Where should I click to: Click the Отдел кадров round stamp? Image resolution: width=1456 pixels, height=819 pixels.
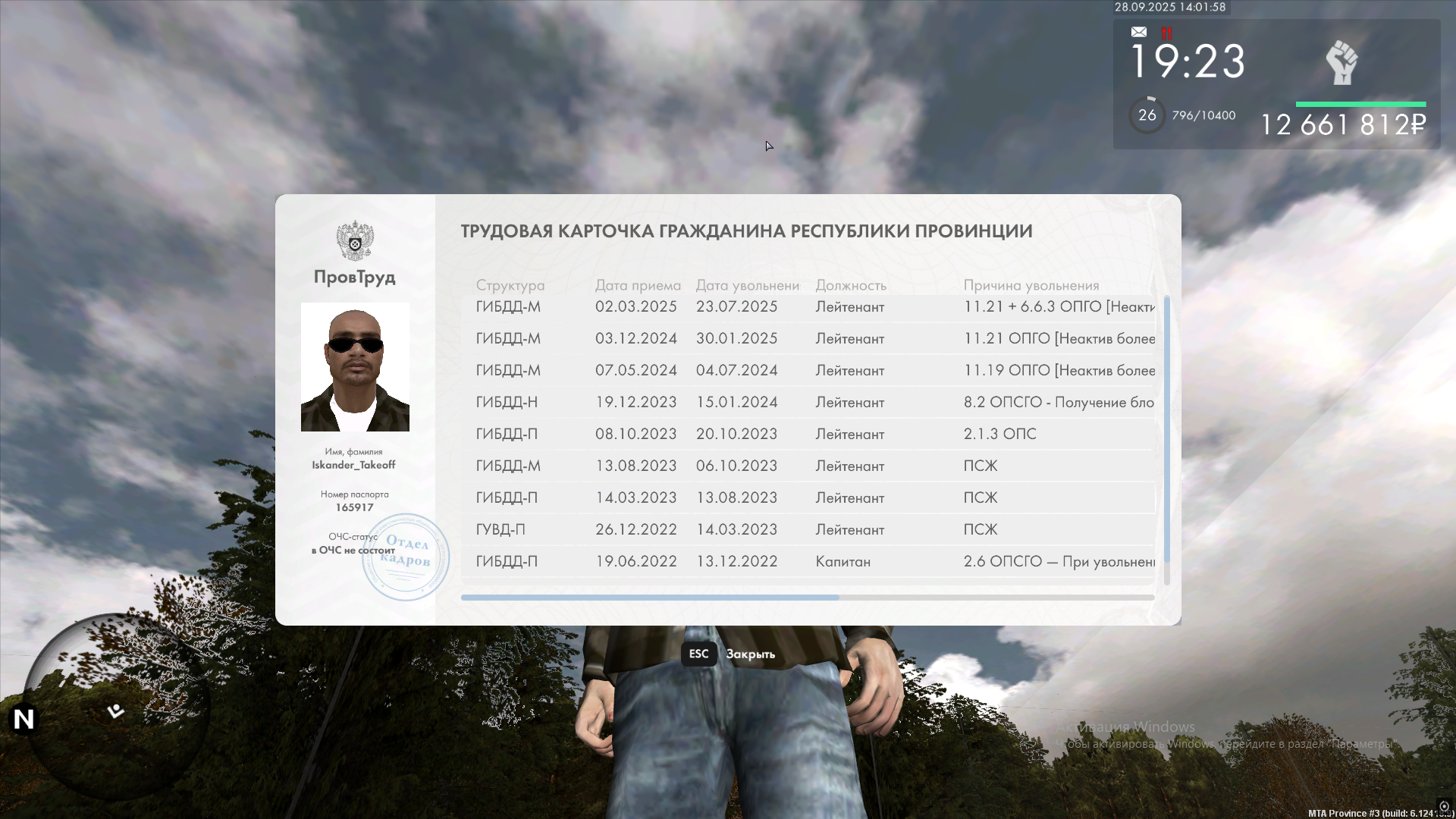pos(406,557)
